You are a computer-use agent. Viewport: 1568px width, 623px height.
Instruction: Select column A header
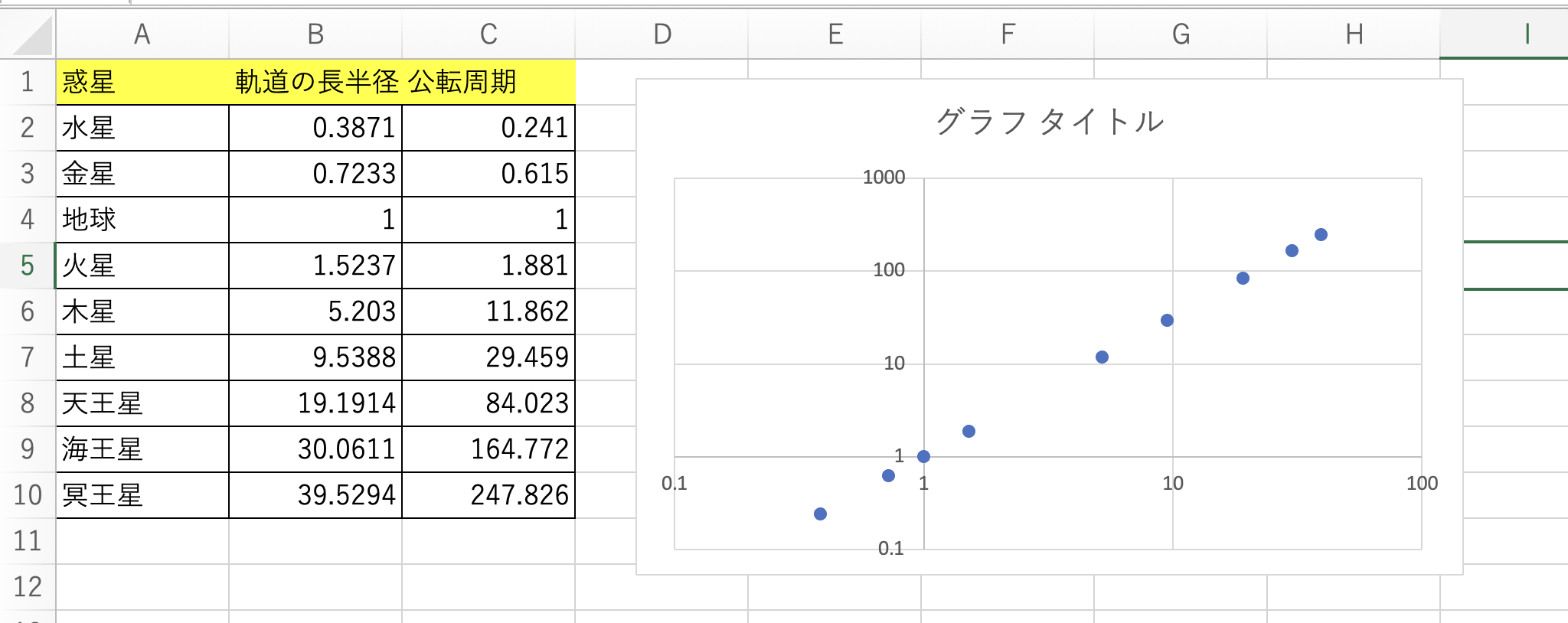[x=142, y=34]
